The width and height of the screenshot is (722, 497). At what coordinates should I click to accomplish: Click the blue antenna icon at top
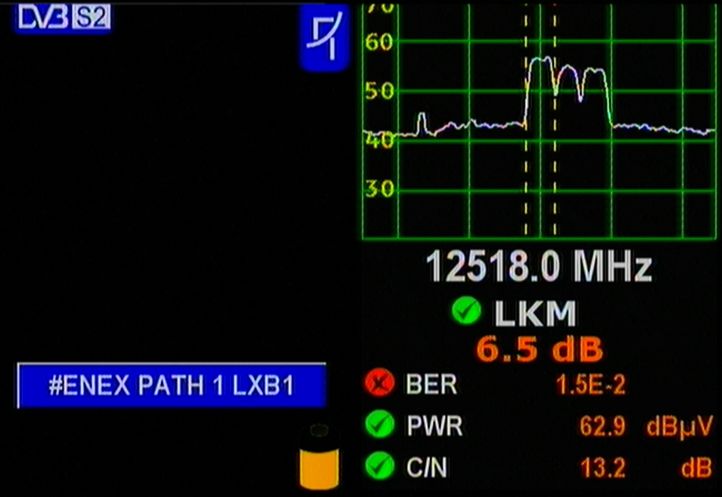click(x=325, y=38)
